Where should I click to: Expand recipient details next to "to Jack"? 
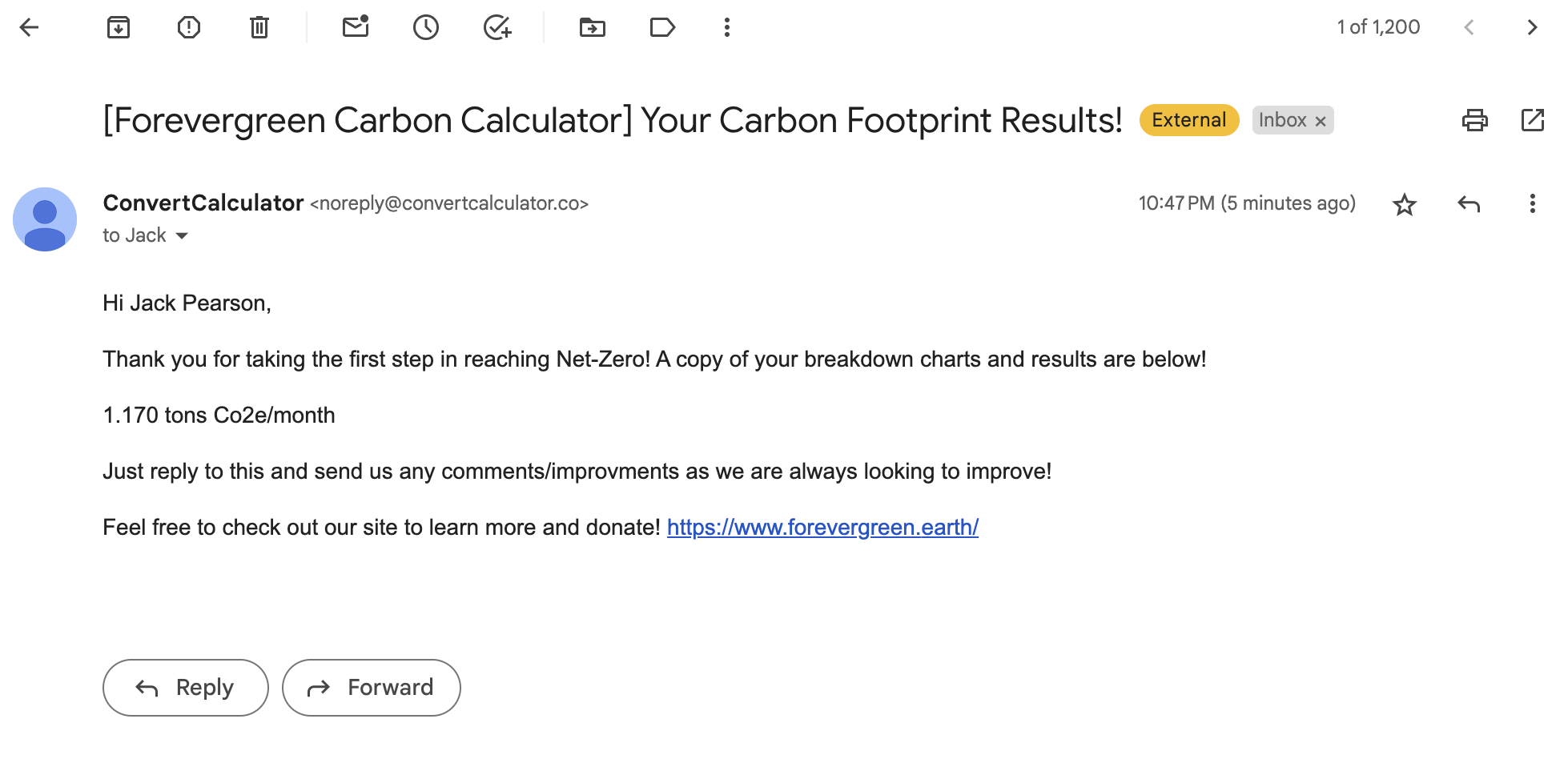[x=182, y=235]
